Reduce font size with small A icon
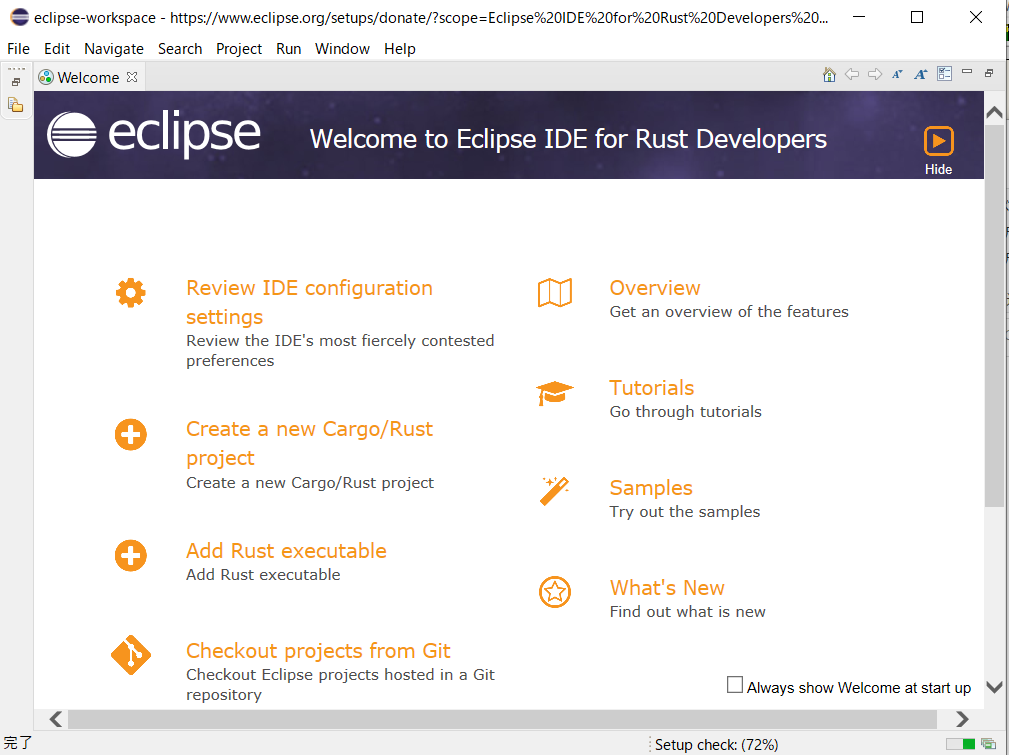The width and height of the screenshot is (1009, 755). tap(897, 75)
